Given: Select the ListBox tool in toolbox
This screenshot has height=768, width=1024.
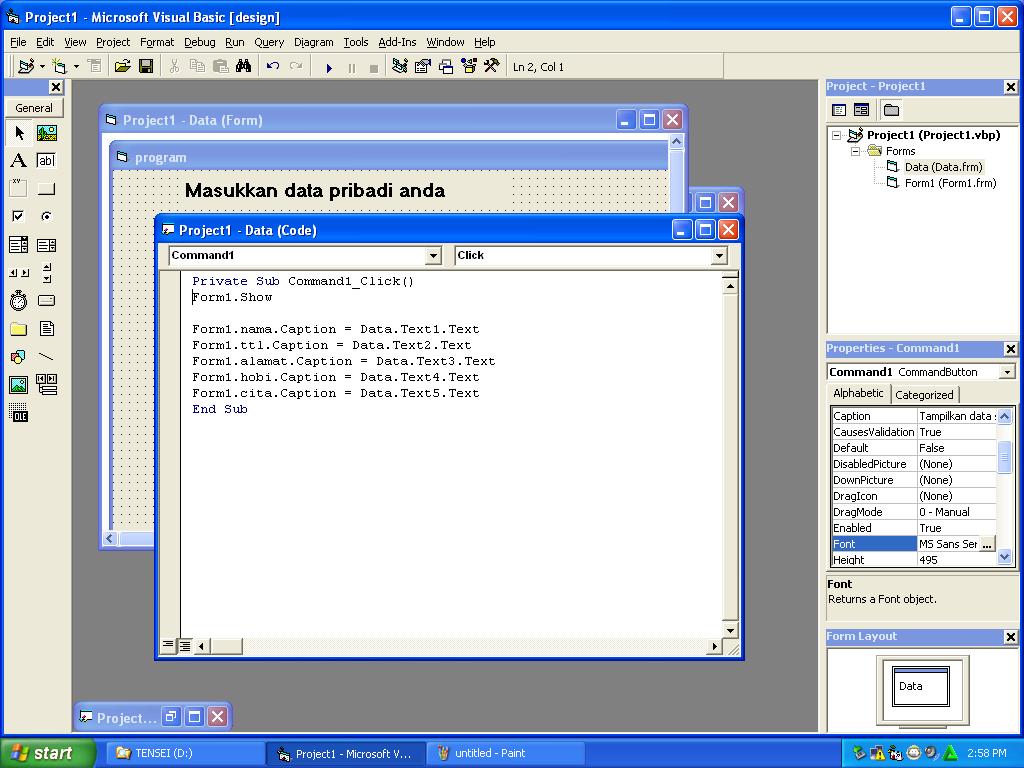Looking at the screenshot, I should click(46, 245).
